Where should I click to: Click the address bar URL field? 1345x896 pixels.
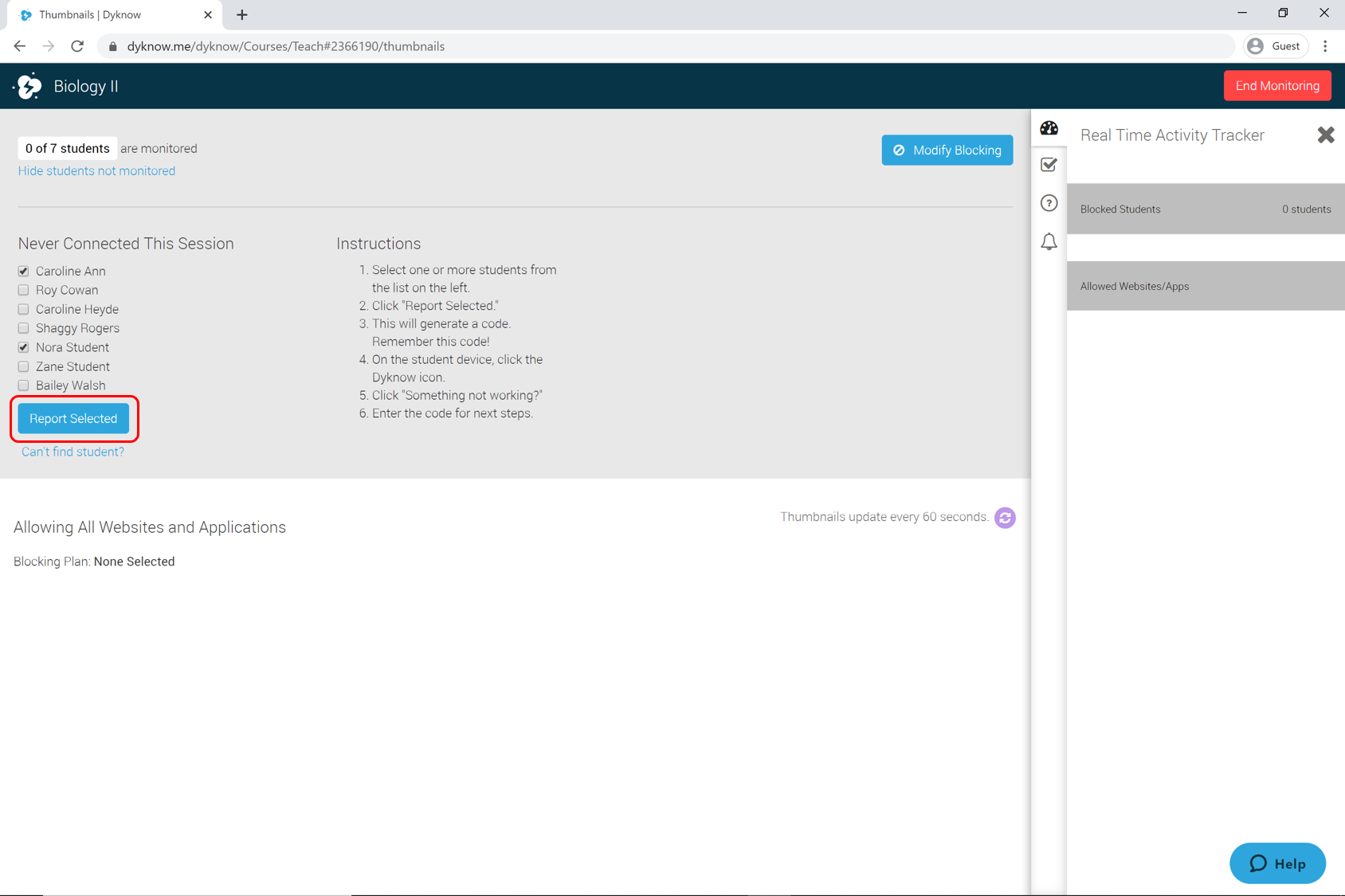[x=665, y=46]
